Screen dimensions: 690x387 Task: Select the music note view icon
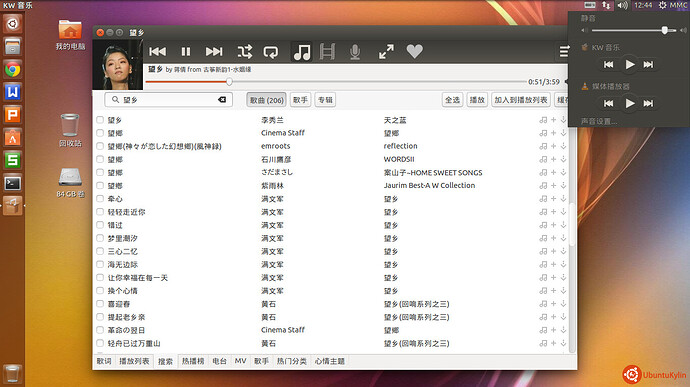(x=302, y=52)
